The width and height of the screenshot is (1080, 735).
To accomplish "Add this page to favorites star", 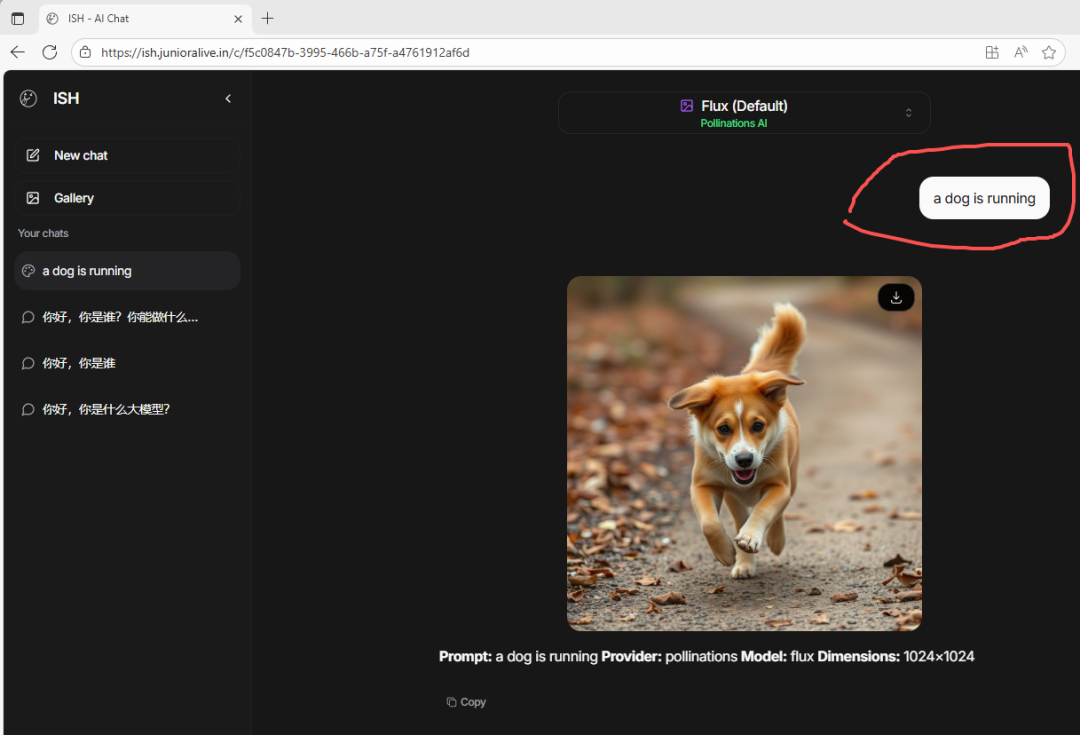I will [x=1049, y=52].
